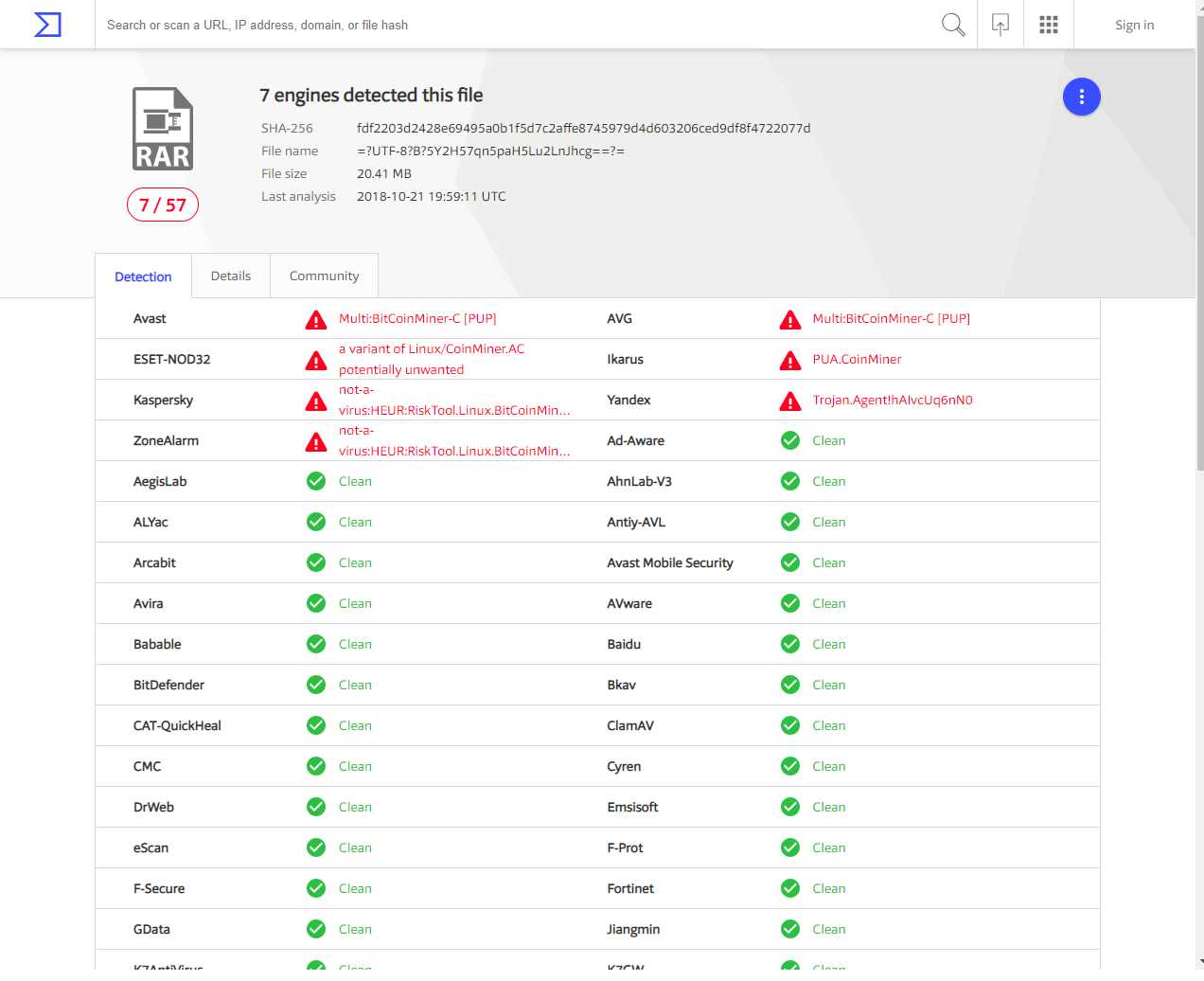The image size is (1204, 981).
Task: Click the Avast red warning icon
Action: (316, 320)
